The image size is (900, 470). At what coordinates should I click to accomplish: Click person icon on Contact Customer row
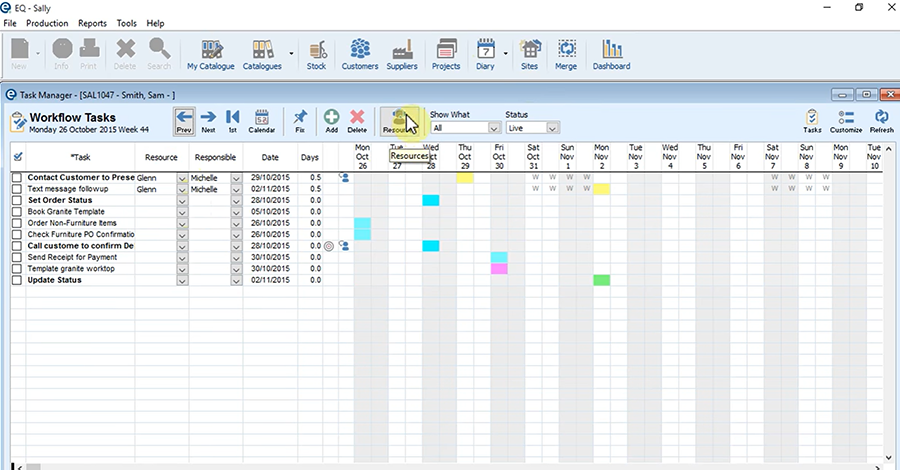coord(344,178)
